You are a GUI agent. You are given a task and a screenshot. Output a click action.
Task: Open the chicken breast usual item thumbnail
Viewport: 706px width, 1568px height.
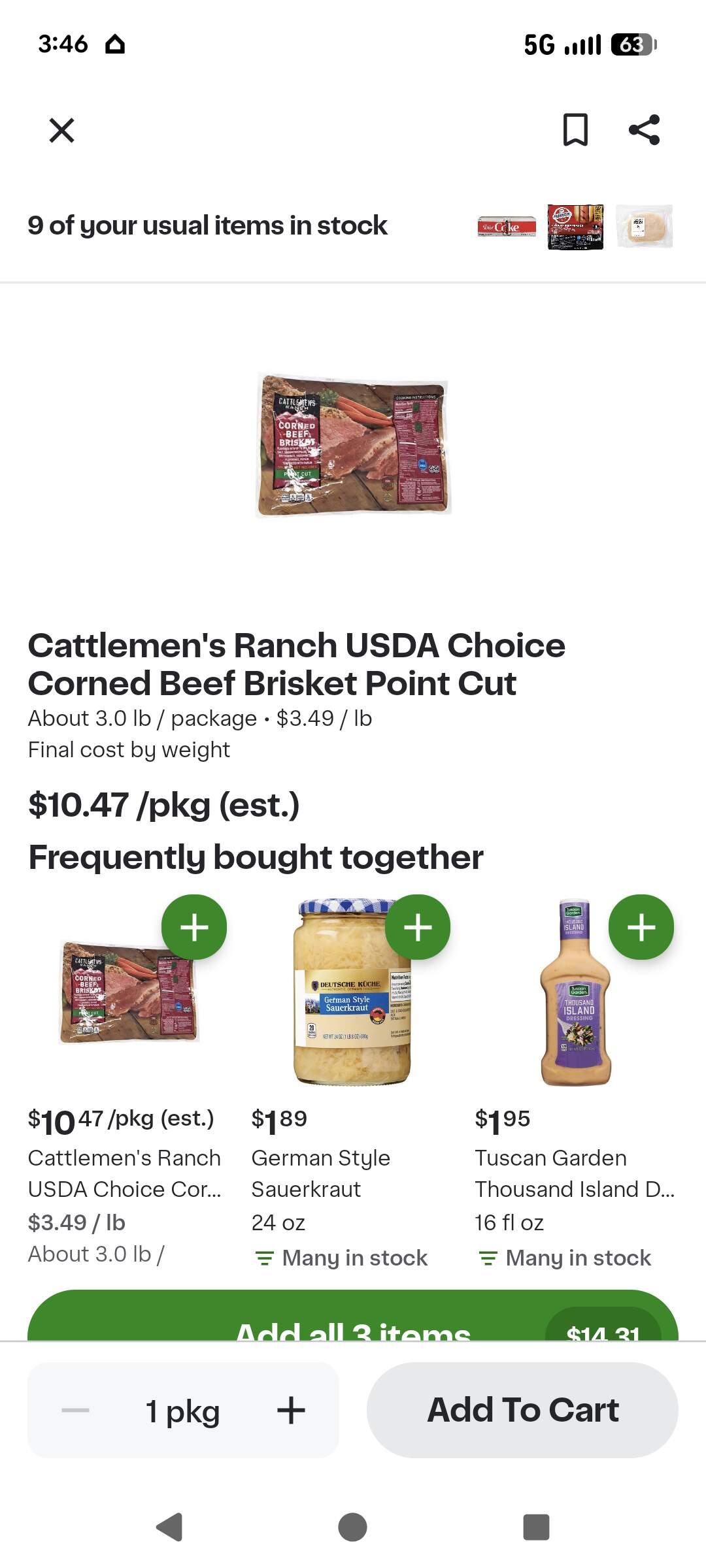pyautogui.click(x=645, y=227)
